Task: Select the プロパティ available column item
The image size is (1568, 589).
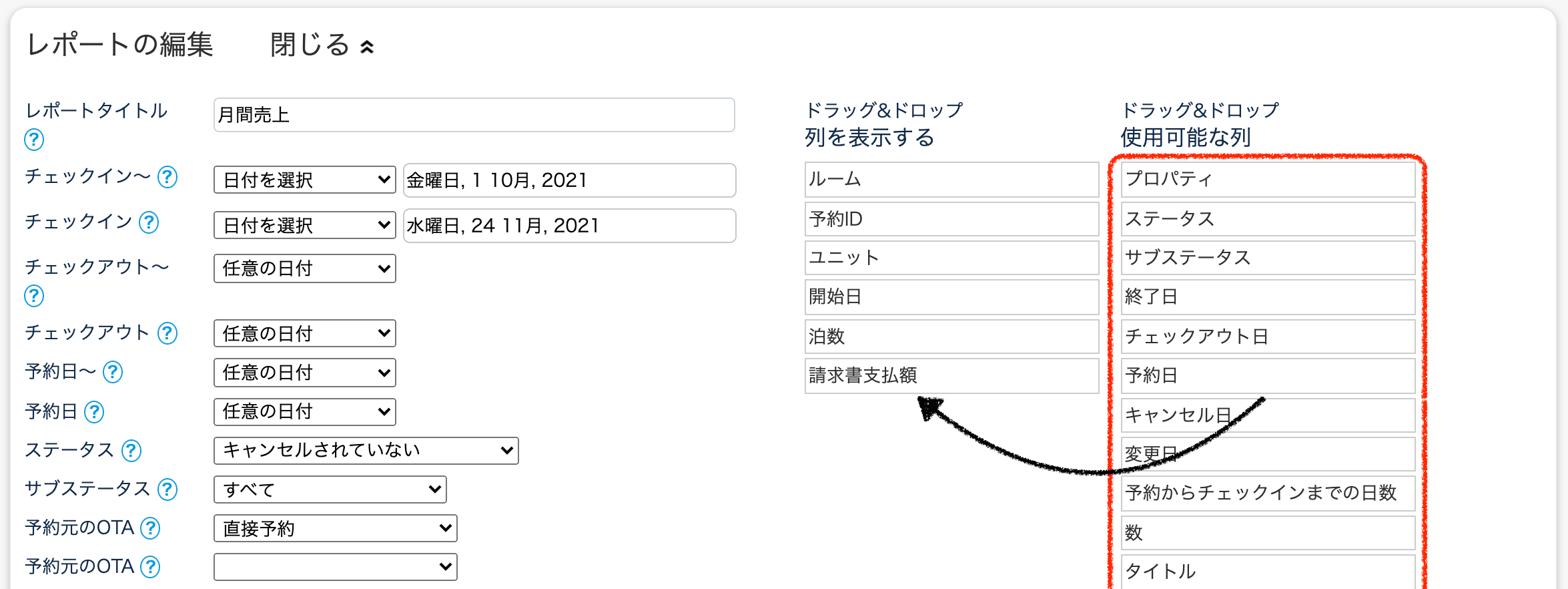Action: pos(1267,179)
